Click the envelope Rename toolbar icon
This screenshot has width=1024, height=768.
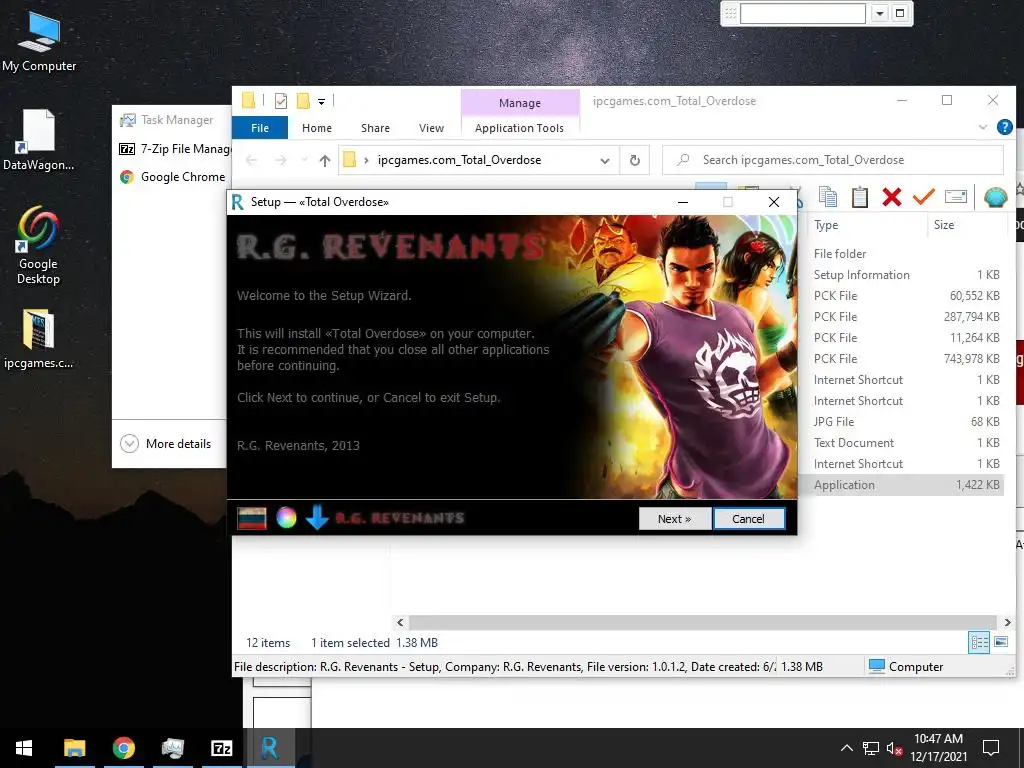click(x=955, y=196)
